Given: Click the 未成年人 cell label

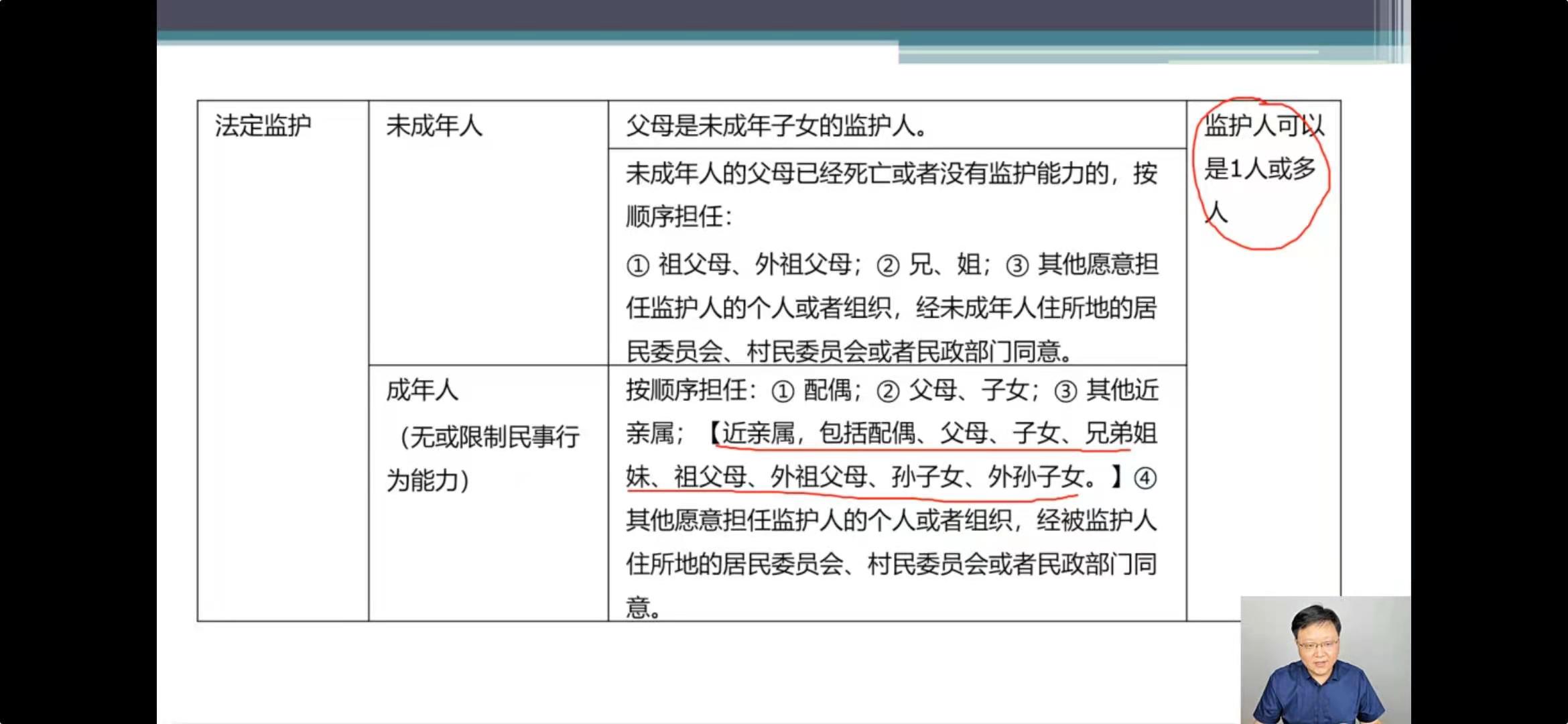Looking at the screenshot, I should click(434, 126).
